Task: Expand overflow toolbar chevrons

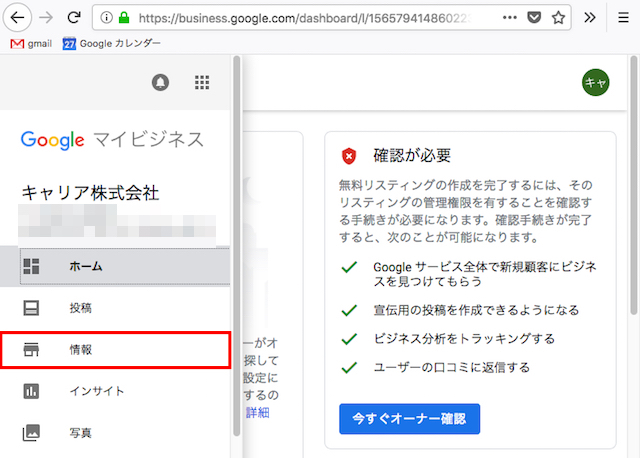Action: [589, 18]
